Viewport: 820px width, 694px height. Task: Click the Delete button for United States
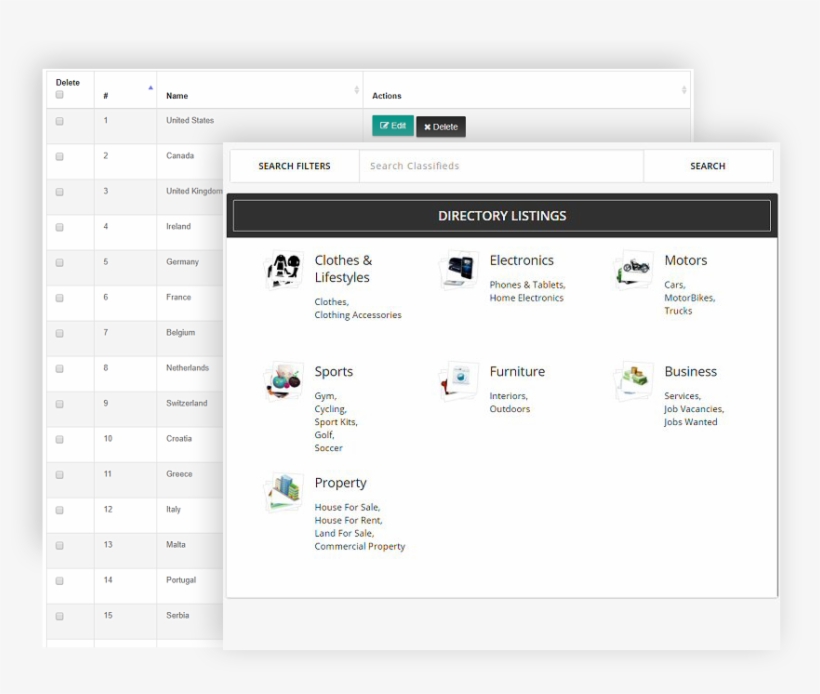439,126
